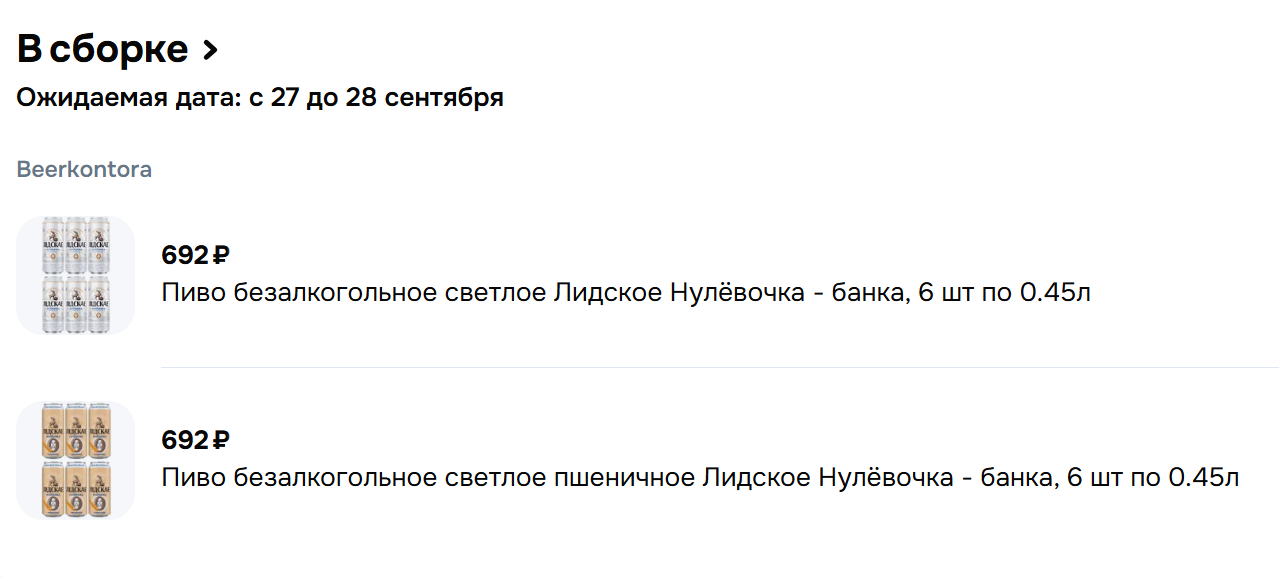Select the "с 27 до 28 сентября" date range
This screenshot has width=1279, height=577.
tap(376, 98)
